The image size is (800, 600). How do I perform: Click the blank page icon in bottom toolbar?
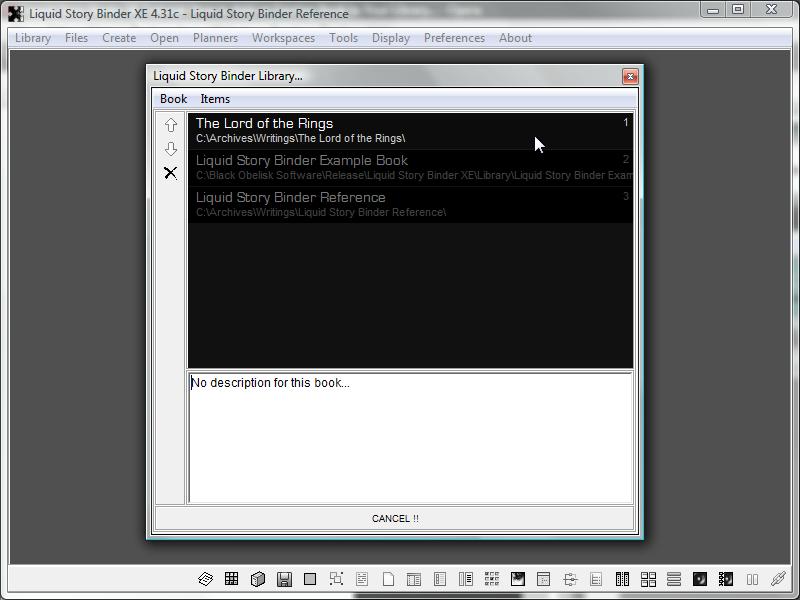(x=388, y=579)
